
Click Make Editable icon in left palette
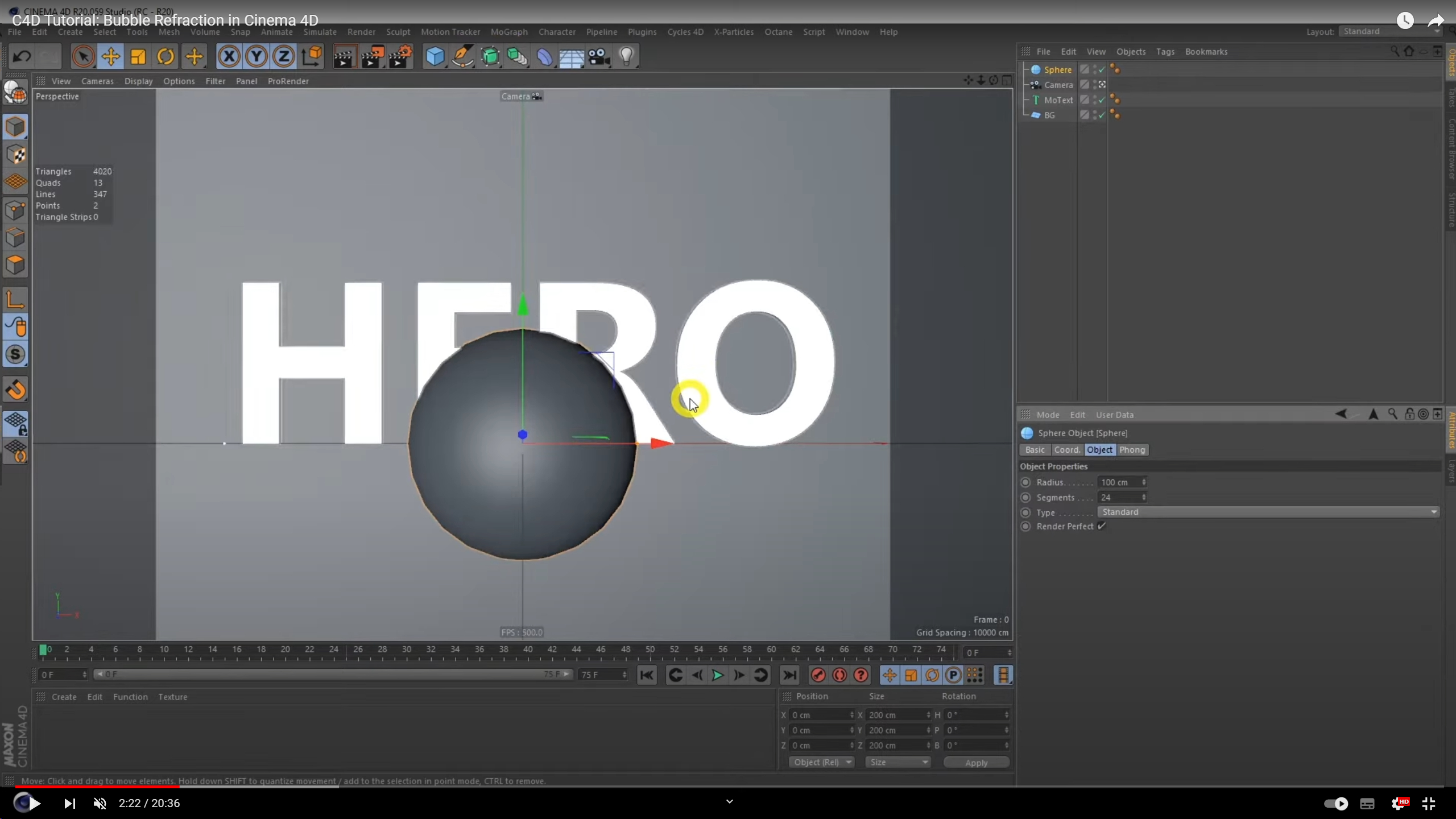(x=15, y=92)
